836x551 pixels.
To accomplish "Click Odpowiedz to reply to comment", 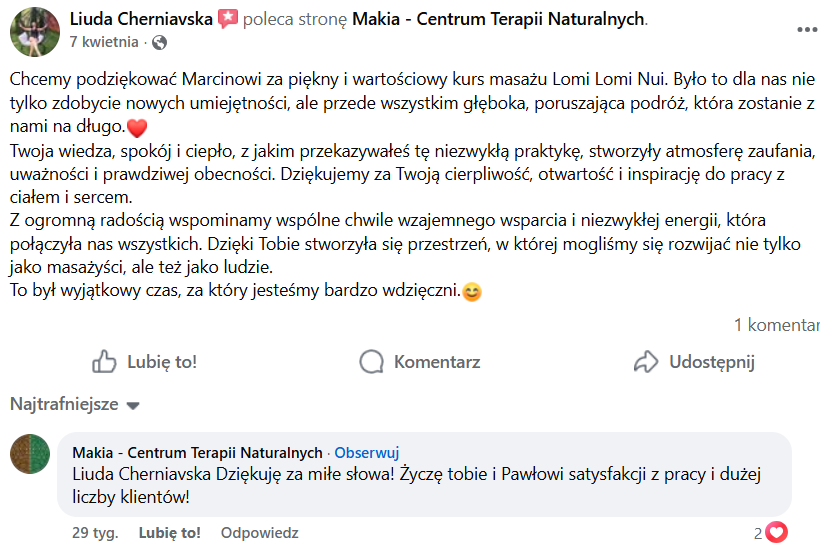I will pyautogui.click(x=259, y=533).
